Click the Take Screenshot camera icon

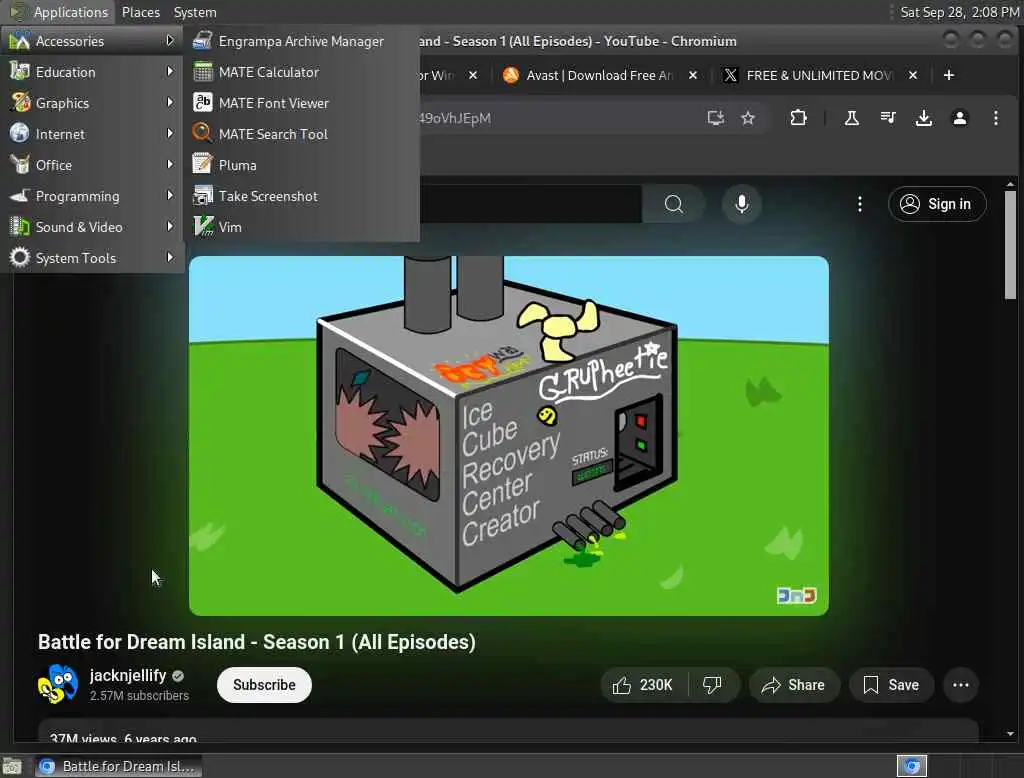point(203,195)
